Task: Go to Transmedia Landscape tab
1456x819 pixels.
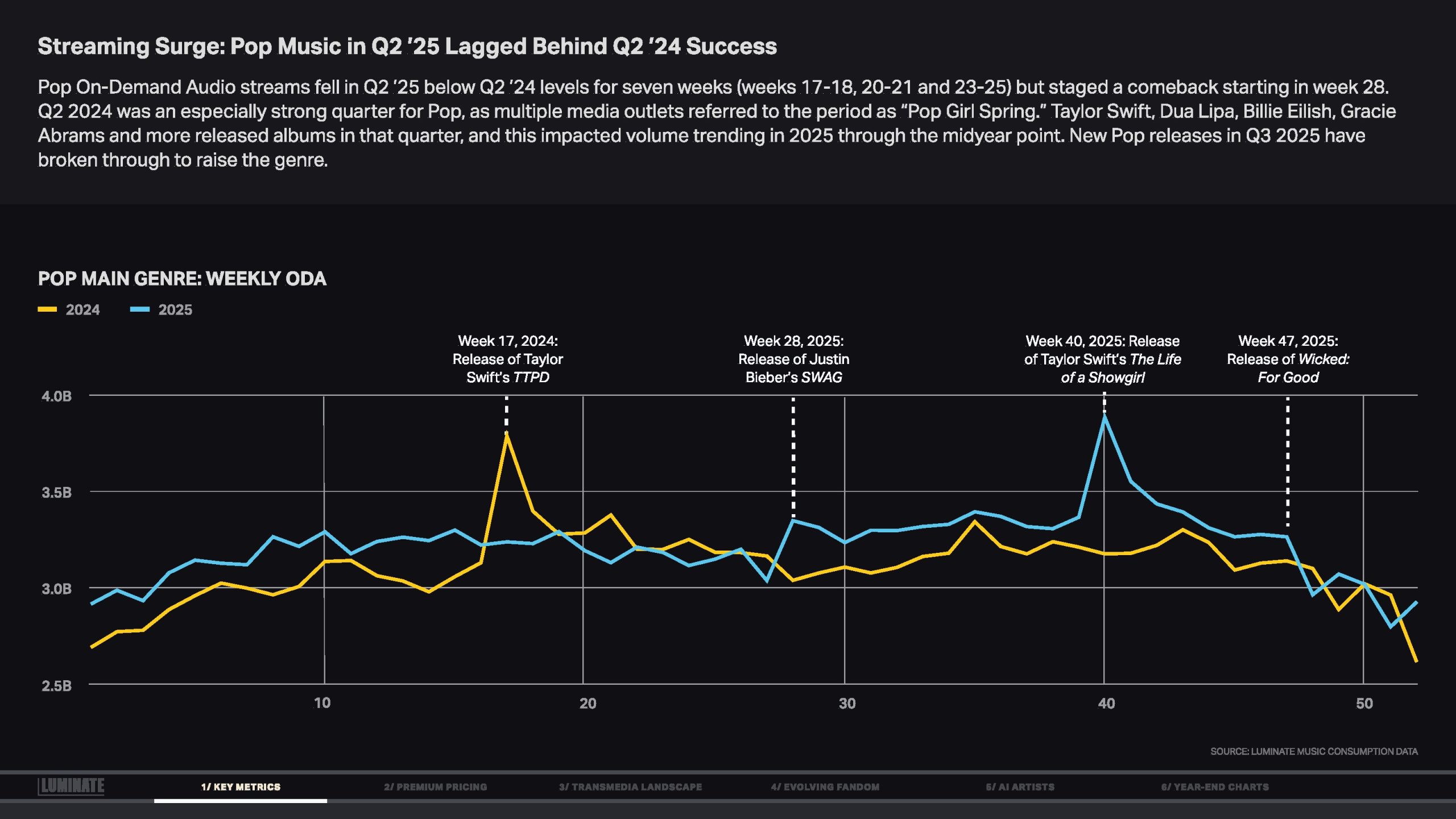Action: [x=630, y=787]
